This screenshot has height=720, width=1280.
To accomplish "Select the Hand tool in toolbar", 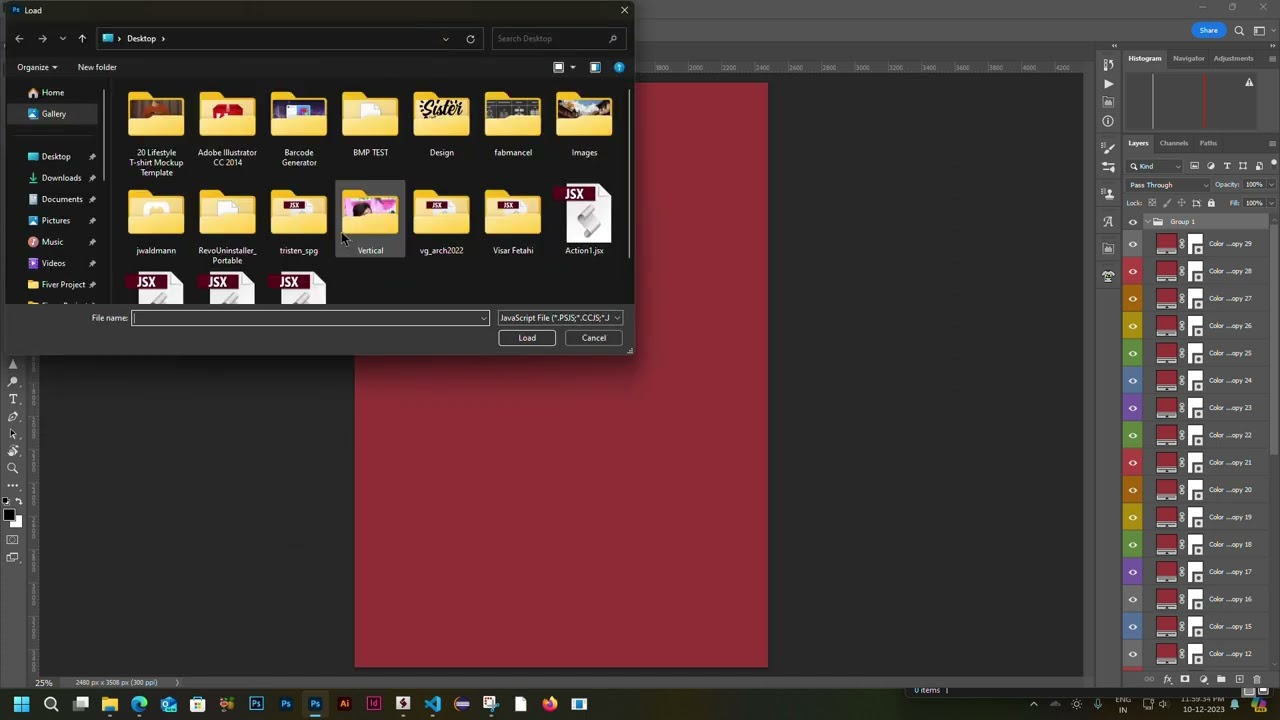I will (x=13, y=450).
